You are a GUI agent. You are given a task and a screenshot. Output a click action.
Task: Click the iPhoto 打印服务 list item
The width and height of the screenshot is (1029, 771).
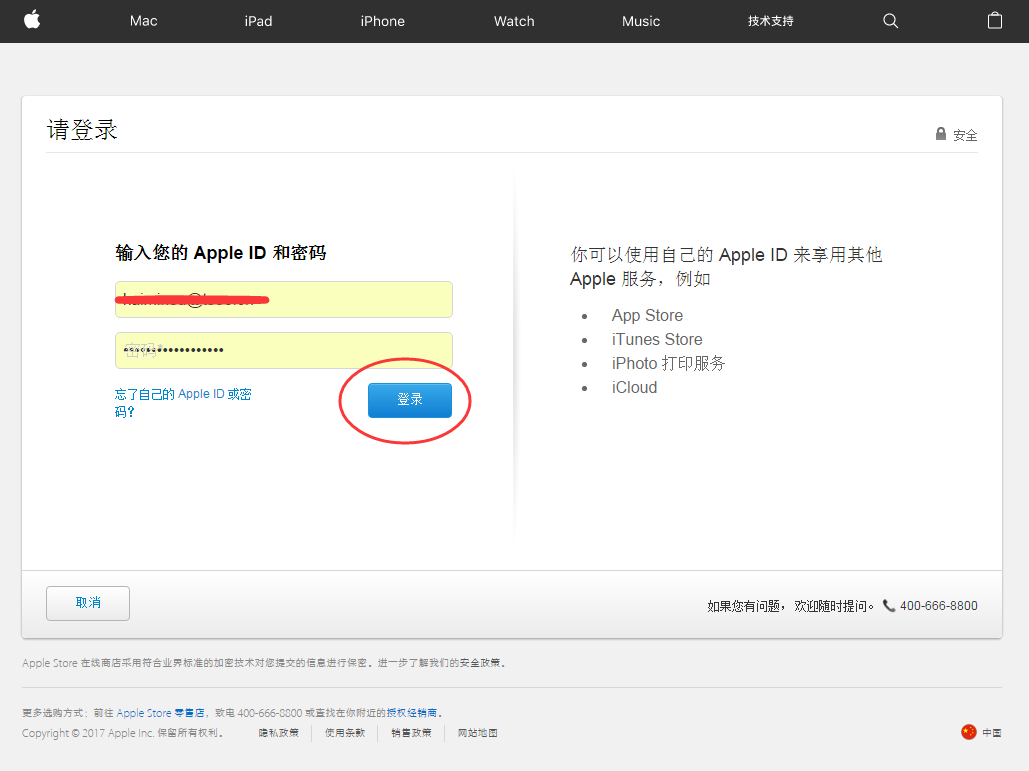(x=668, y=364)
